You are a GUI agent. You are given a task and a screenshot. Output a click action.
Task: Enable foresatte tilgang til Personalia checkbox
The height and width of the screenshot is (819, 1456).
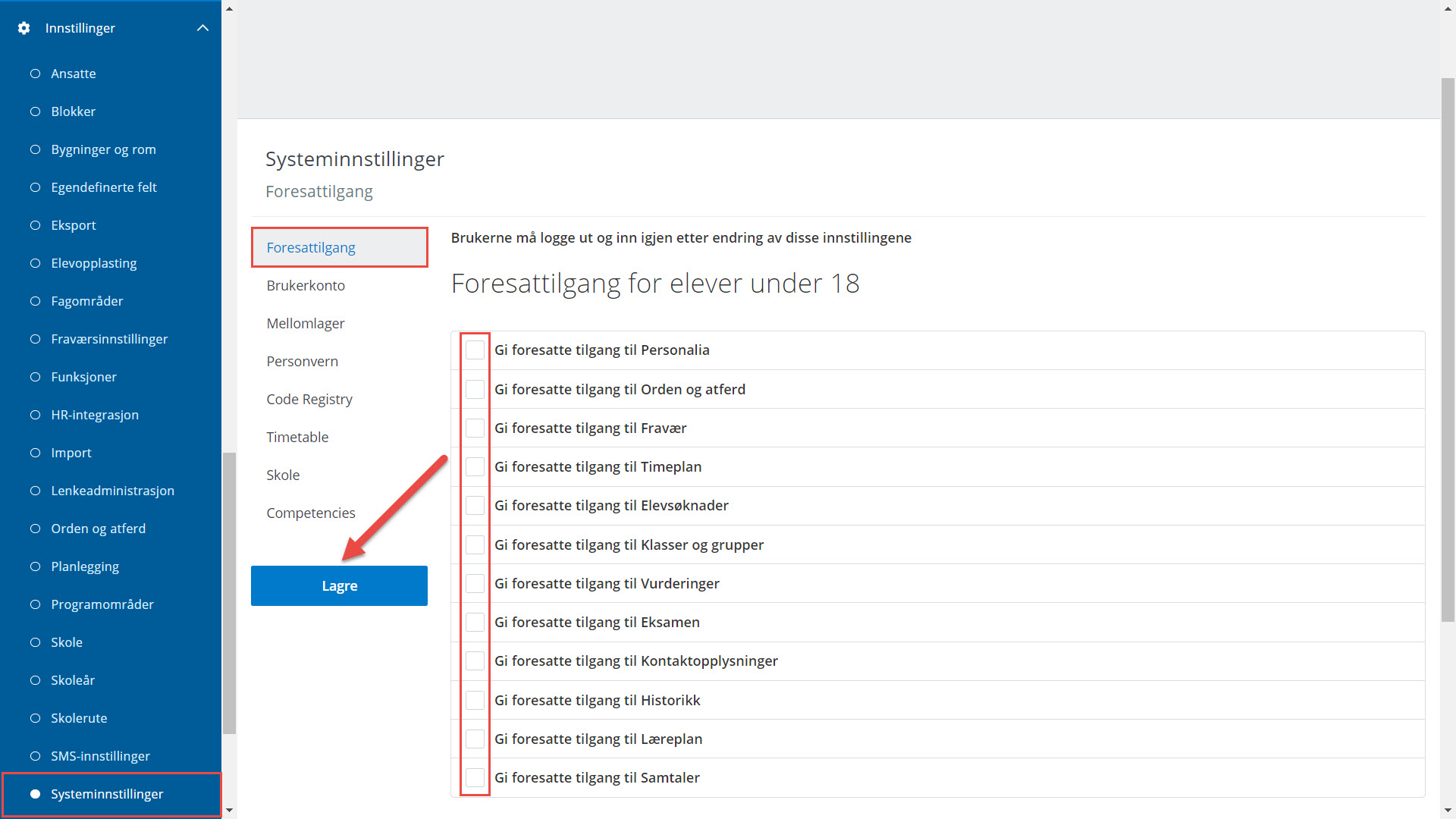coord(475,350)
